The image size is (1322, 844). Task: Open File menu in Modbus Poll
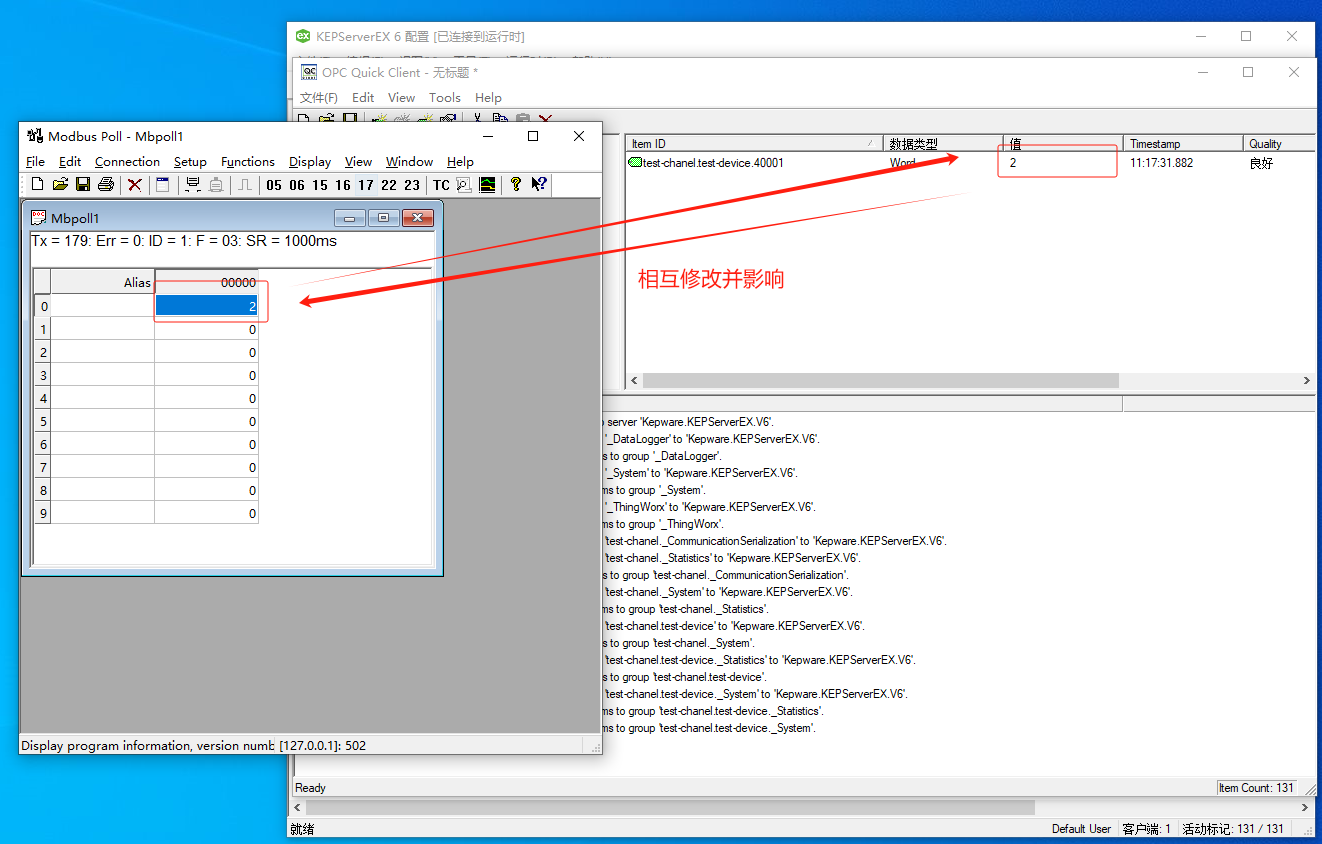click(36, 161)
